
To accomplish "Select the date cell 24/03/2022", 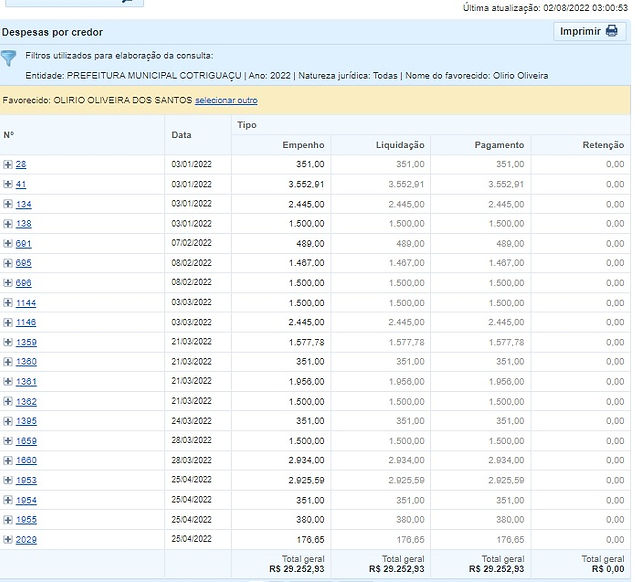I will [191, 420].
